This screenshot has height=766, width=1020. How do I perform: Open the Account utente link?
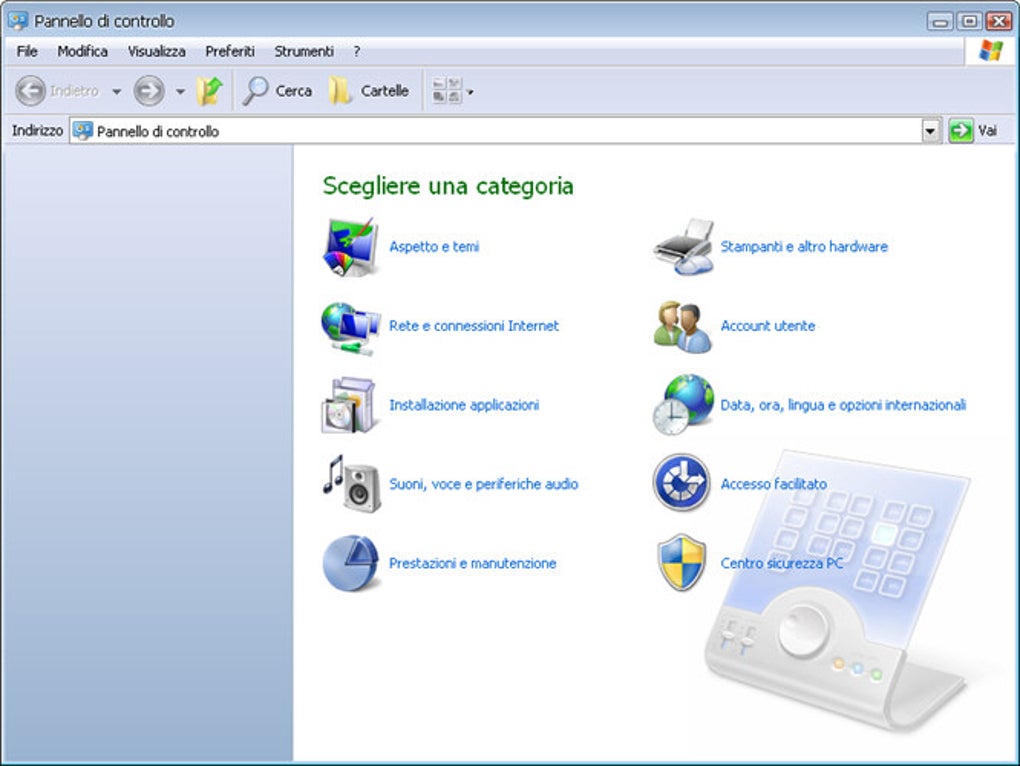tap(768, 326)
